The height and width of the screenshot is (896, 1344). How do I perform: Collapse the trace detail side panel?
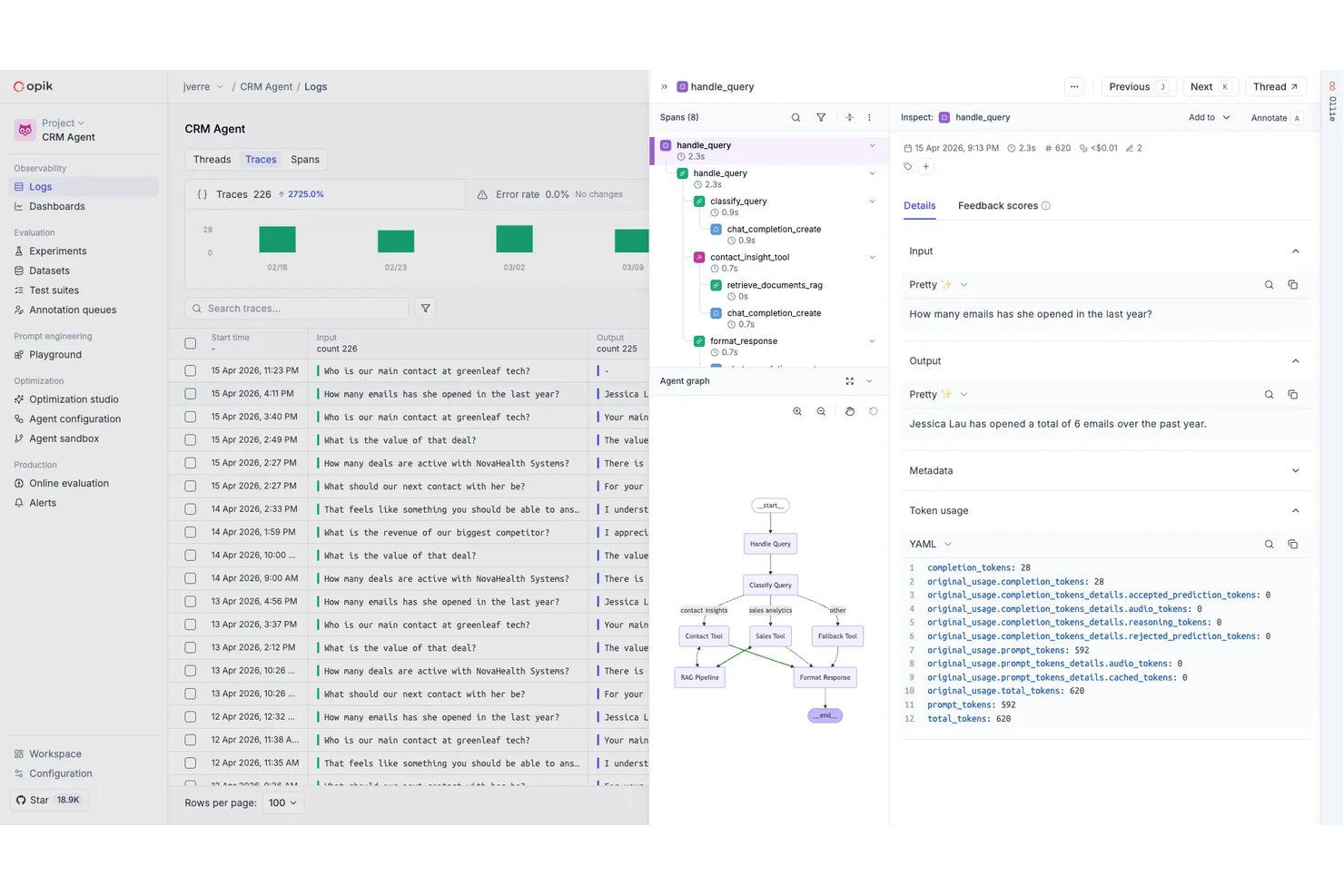point(664,87)
